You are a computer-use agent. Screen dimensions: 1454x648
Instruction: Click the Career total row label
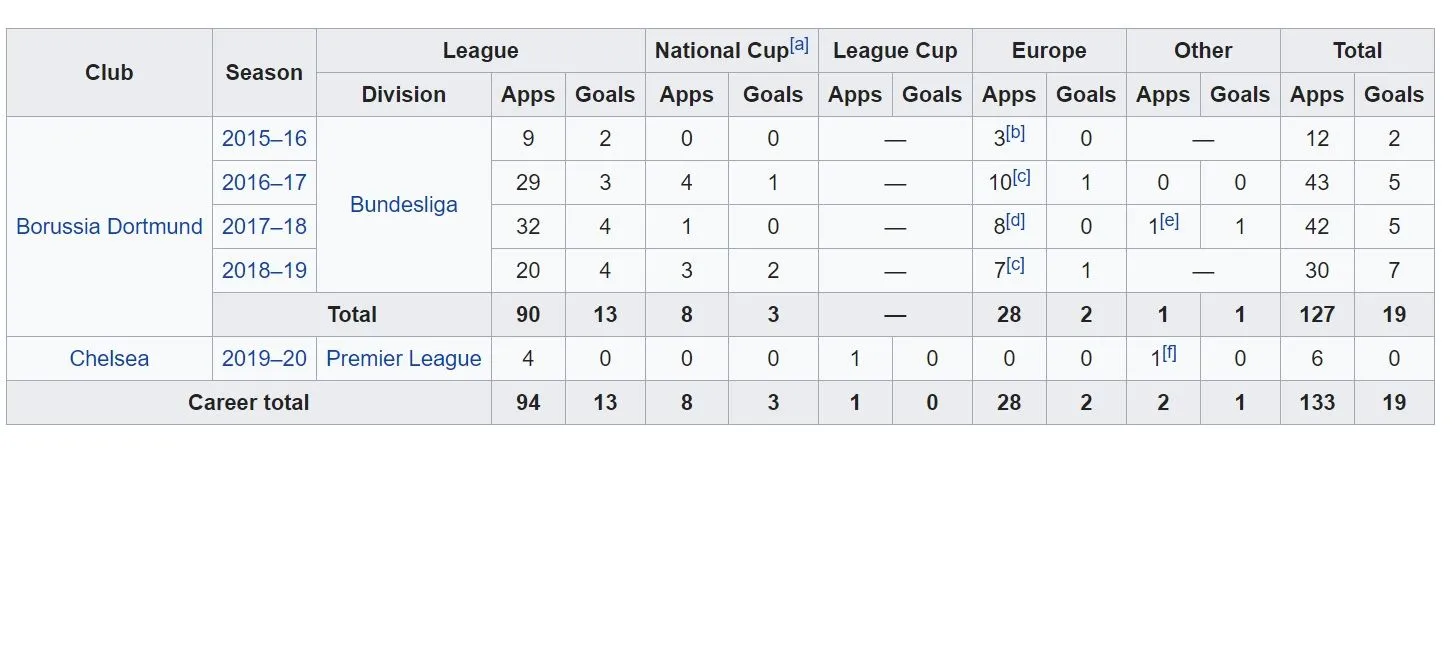coord(249,403)
